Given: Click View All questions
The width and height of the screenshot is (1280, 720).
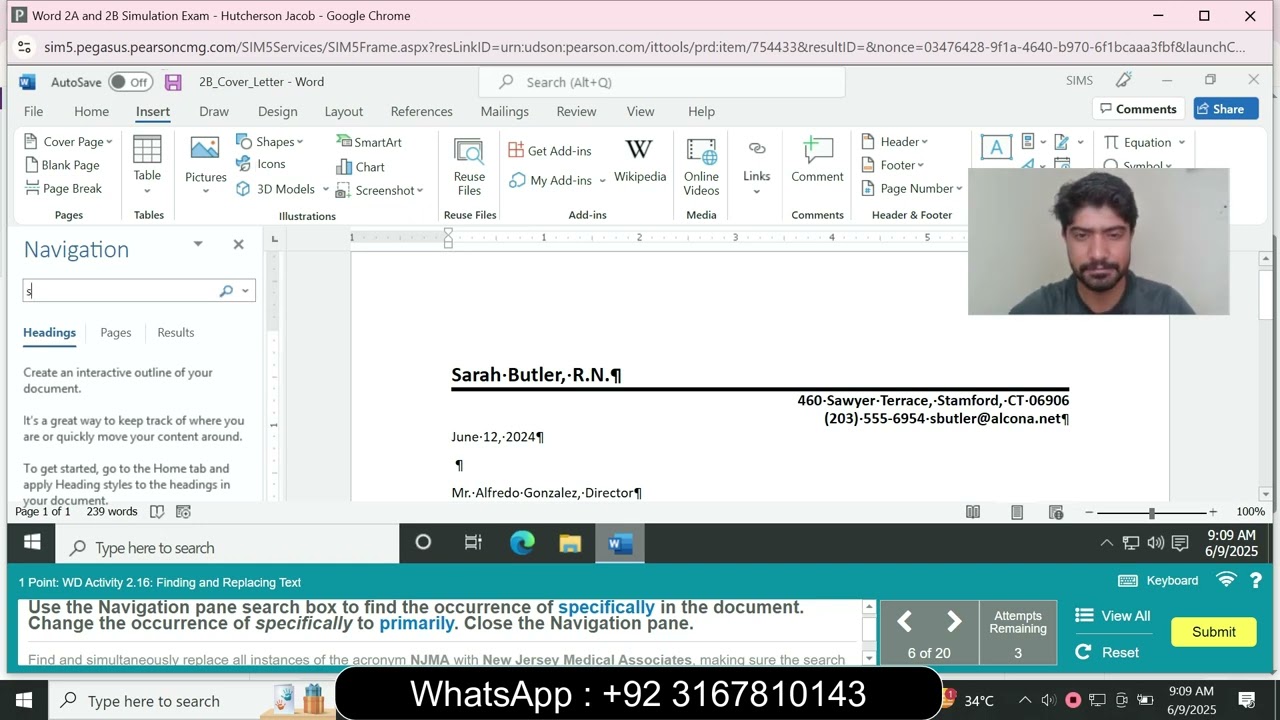Looking at the screenshot, I should [1113, 616].
